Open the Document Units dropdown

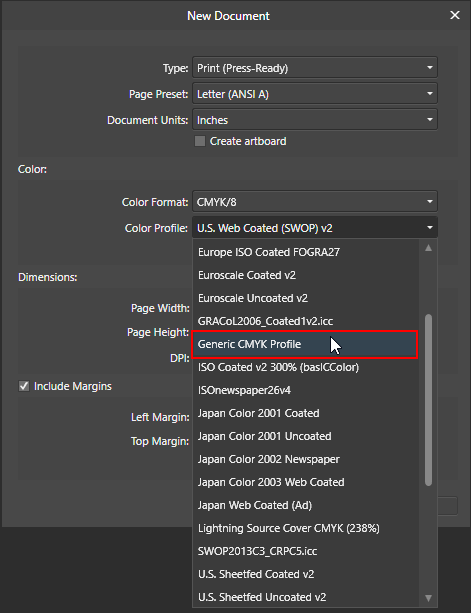[x=315, y=120]
